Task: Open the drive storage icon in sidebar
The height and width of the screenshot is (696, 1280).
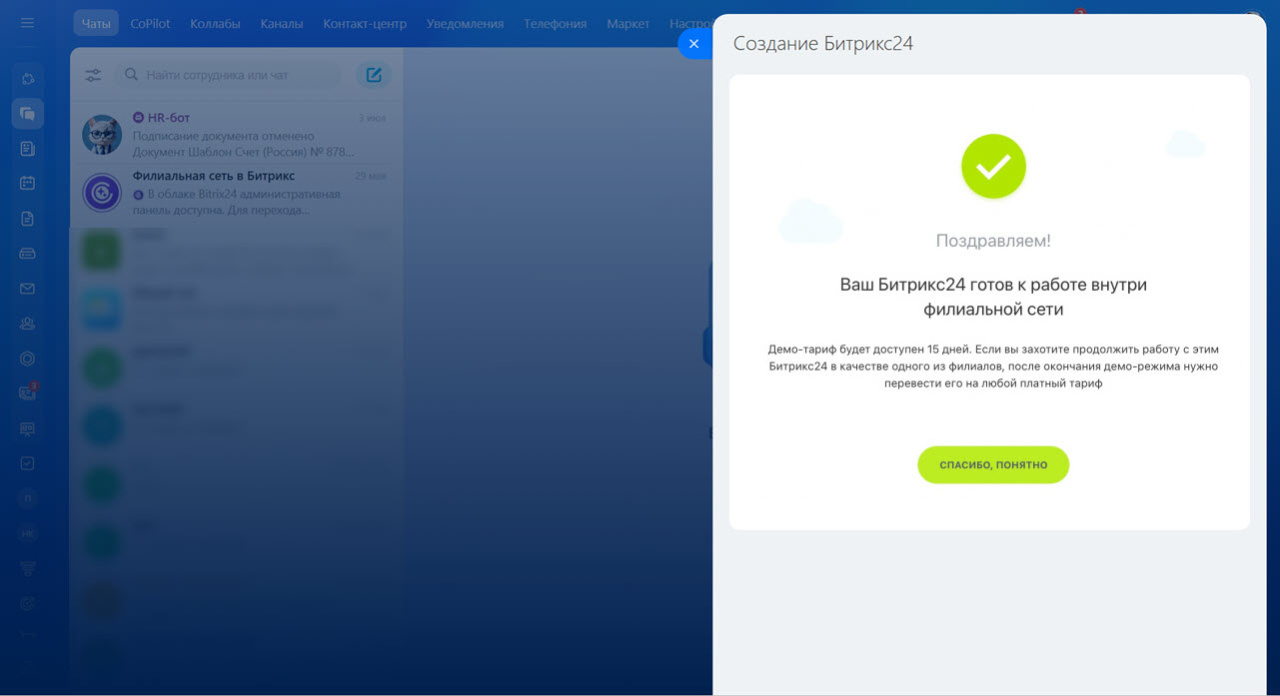Action: click(x=27, y=253)
